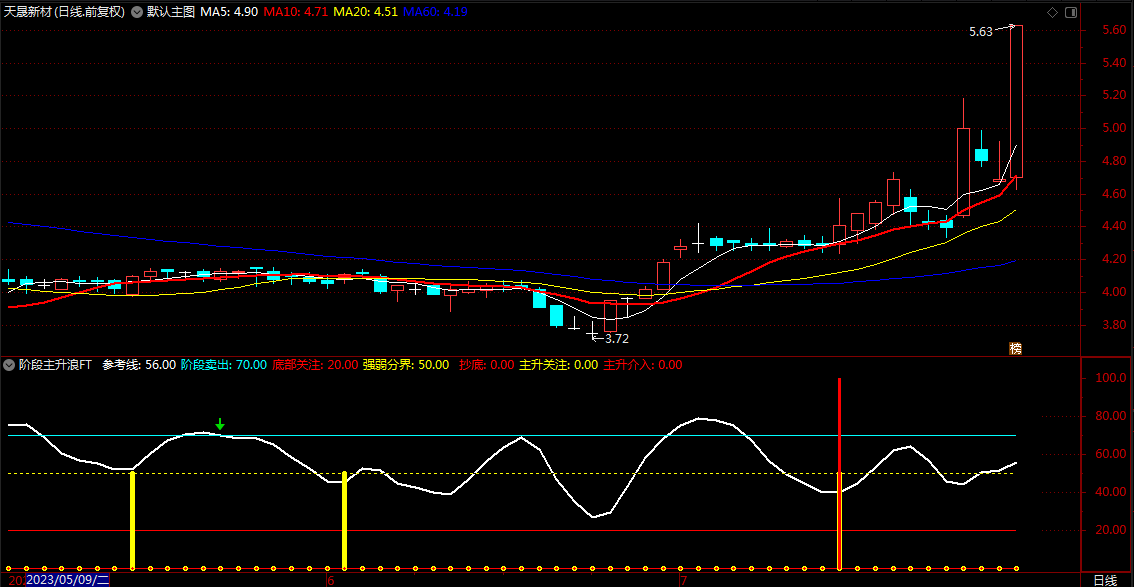The height and width of the screenshot is (587, 1134).
Task: Click the 日线 period button at bottom-right
Action: [1104, 580]
